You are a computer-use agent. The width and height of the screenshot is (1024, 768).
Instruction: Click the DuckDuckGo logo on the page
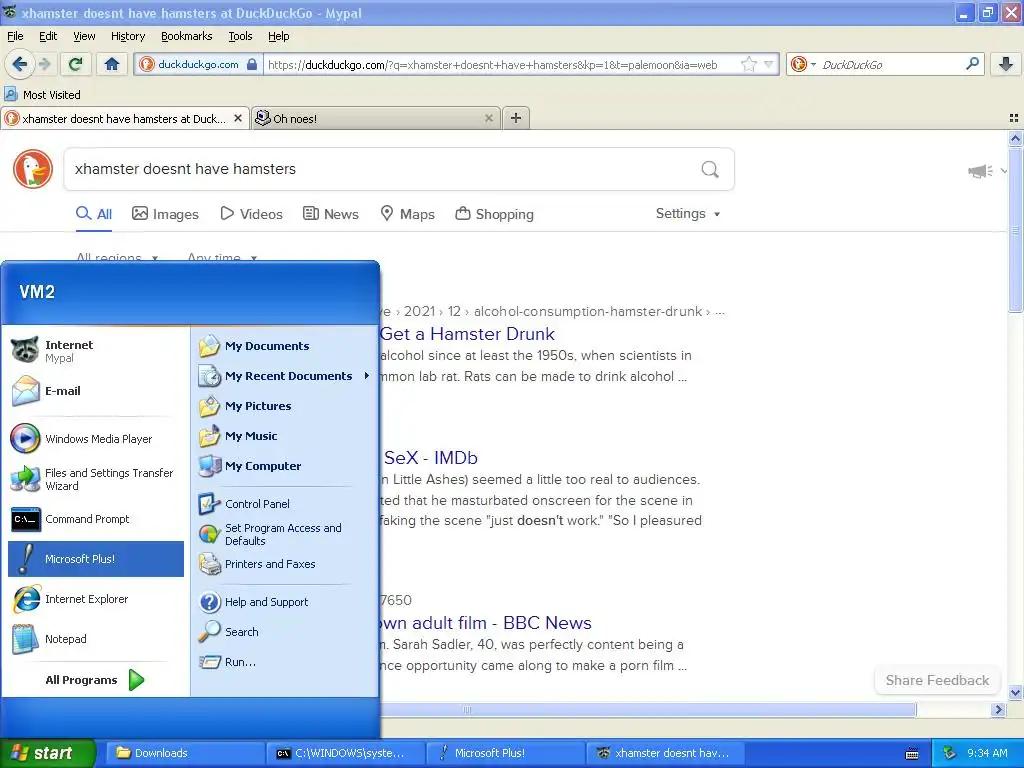(33, 169)
